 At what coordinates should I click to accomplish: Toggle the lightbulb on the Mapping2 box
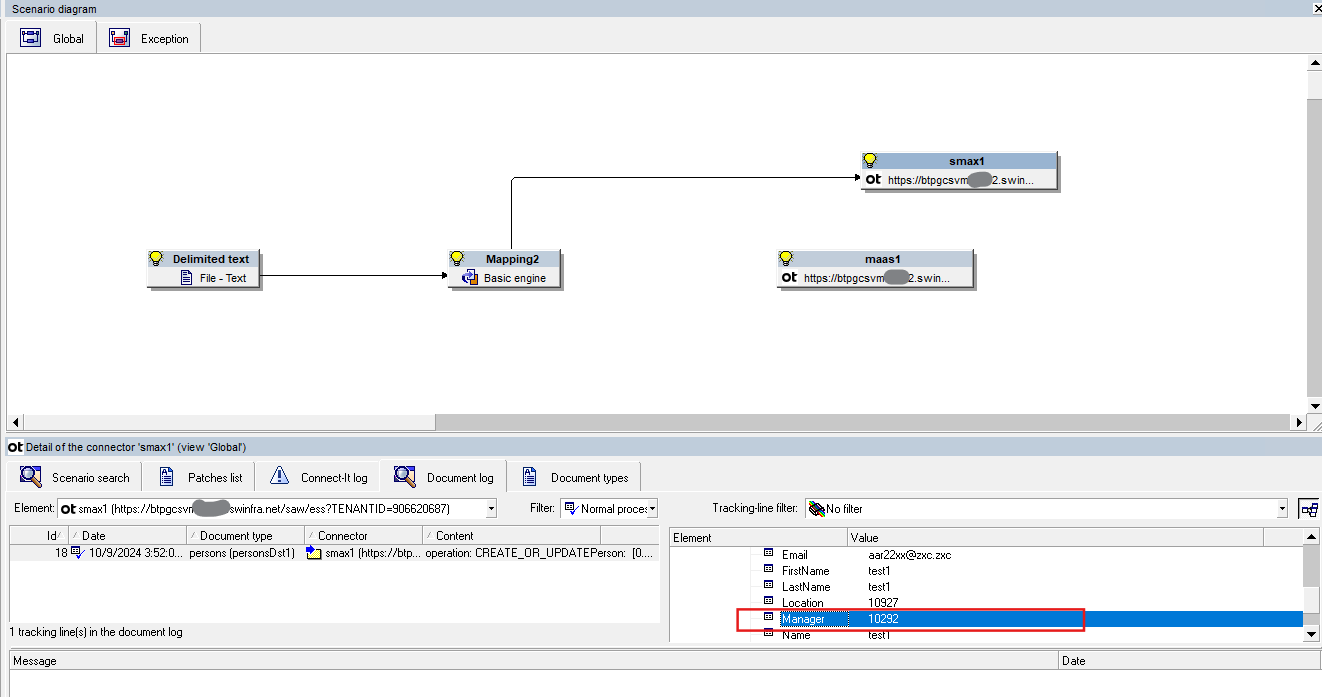pyautogui.click(x=459, y=258)
